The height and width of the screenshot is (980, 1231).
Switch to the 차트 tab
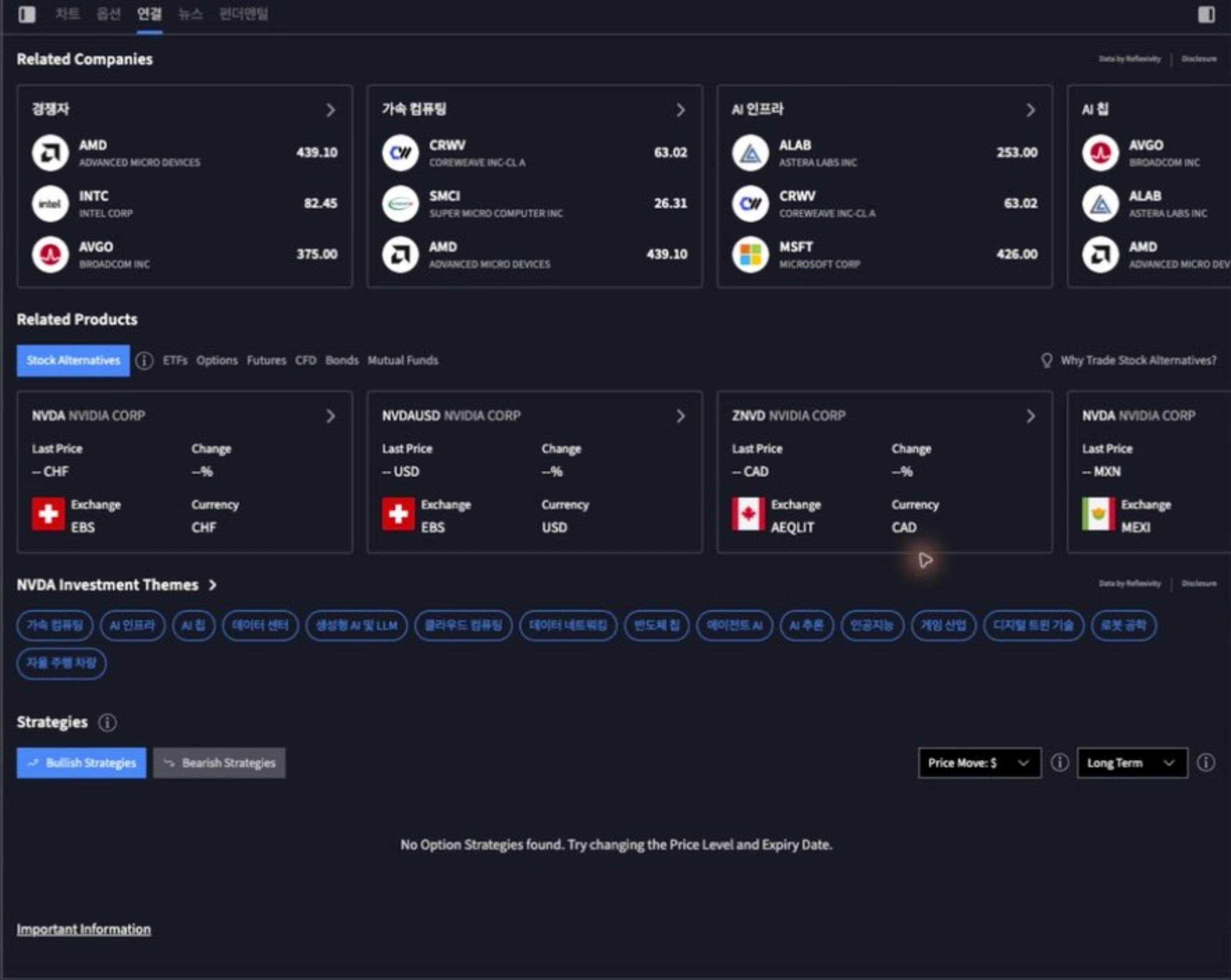(67, 14)
